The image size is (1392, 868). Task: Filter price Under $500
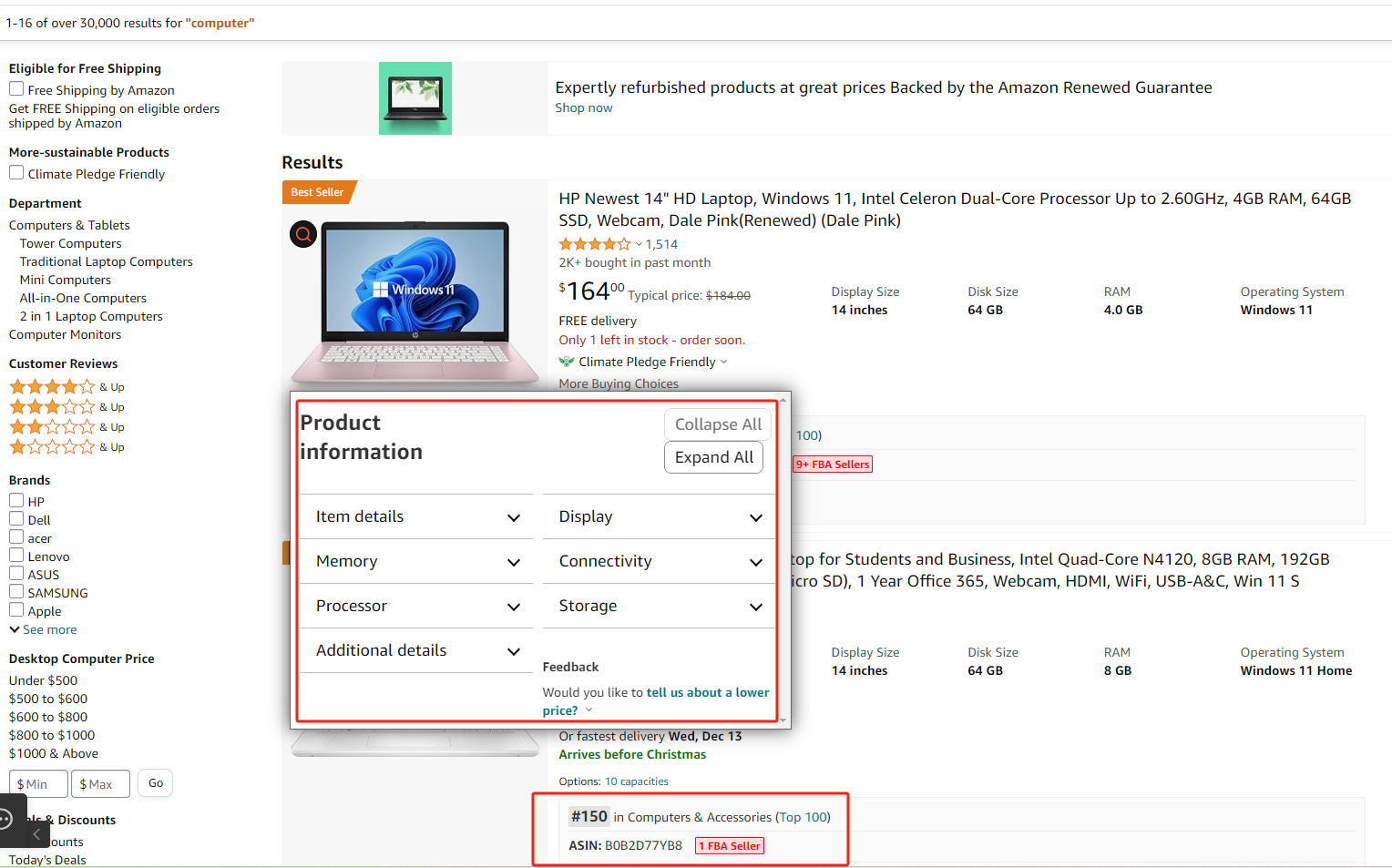click(x=43, y=680)
